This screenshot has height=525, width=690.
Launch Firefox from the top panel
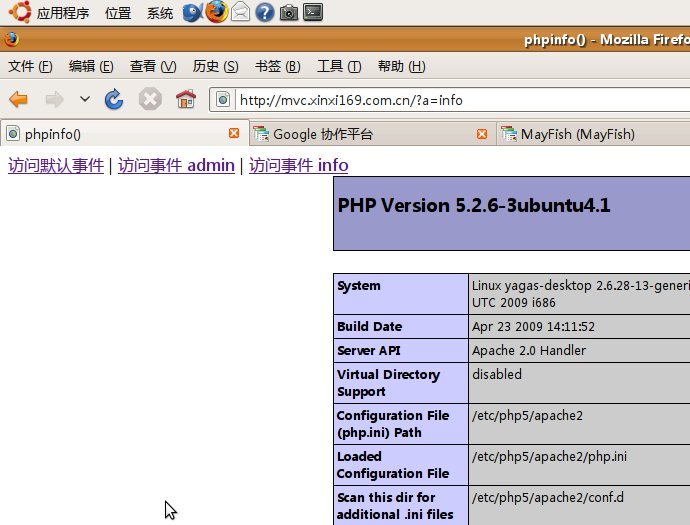217,12
